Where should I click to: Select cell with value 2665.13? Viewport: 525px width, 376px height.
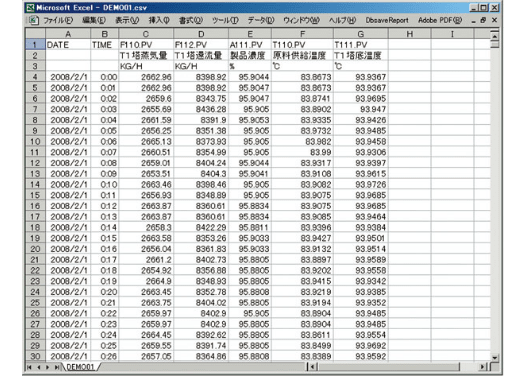(x=146, y=141)
